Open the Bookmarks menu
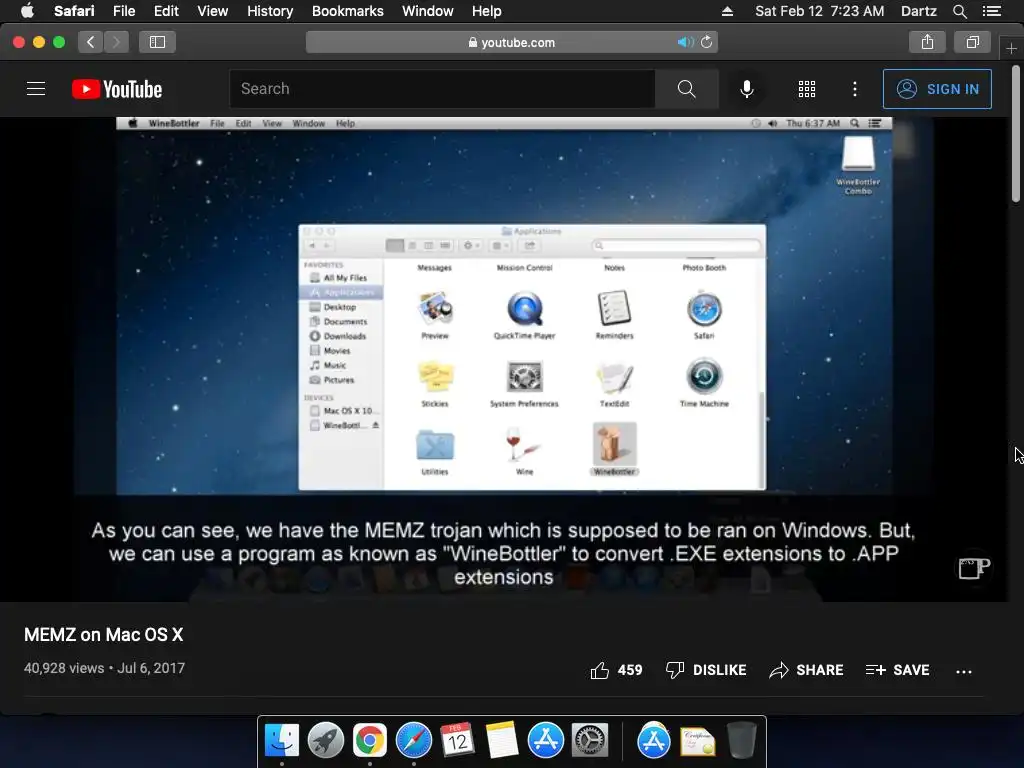 click(x=347, y=11)
